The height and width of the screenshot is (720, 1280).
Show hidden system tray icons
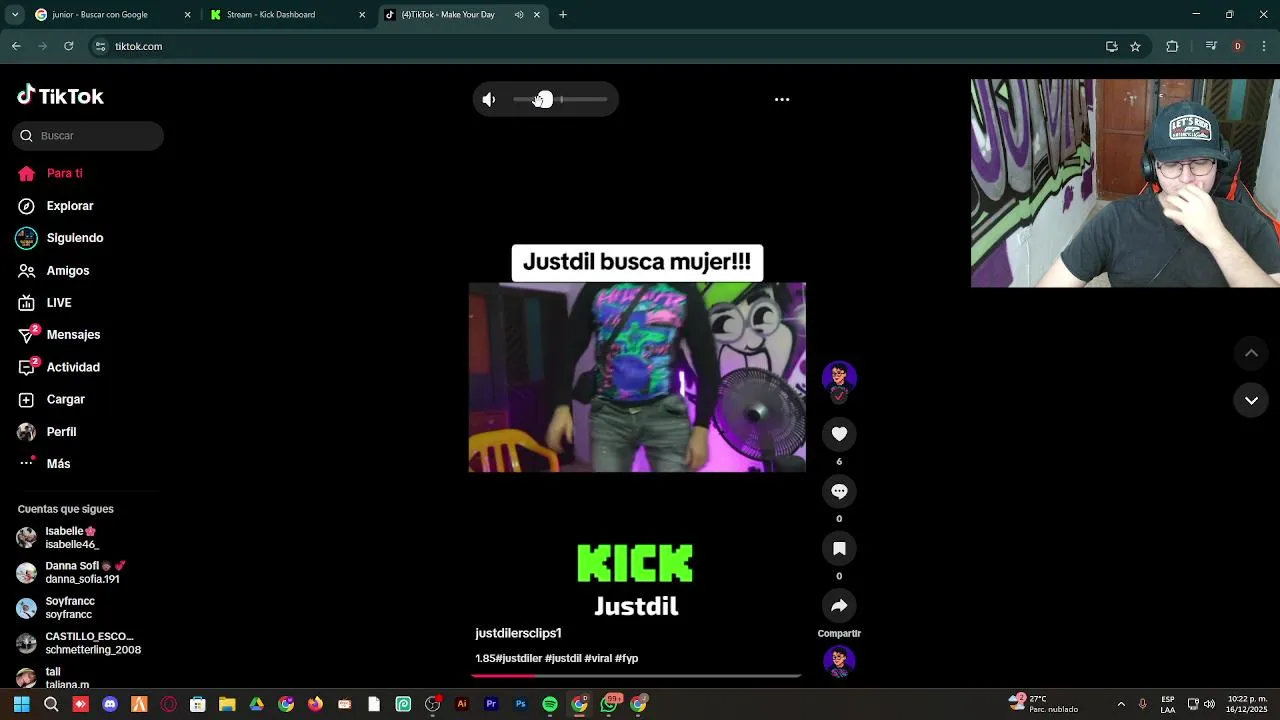coord(1121,704)
